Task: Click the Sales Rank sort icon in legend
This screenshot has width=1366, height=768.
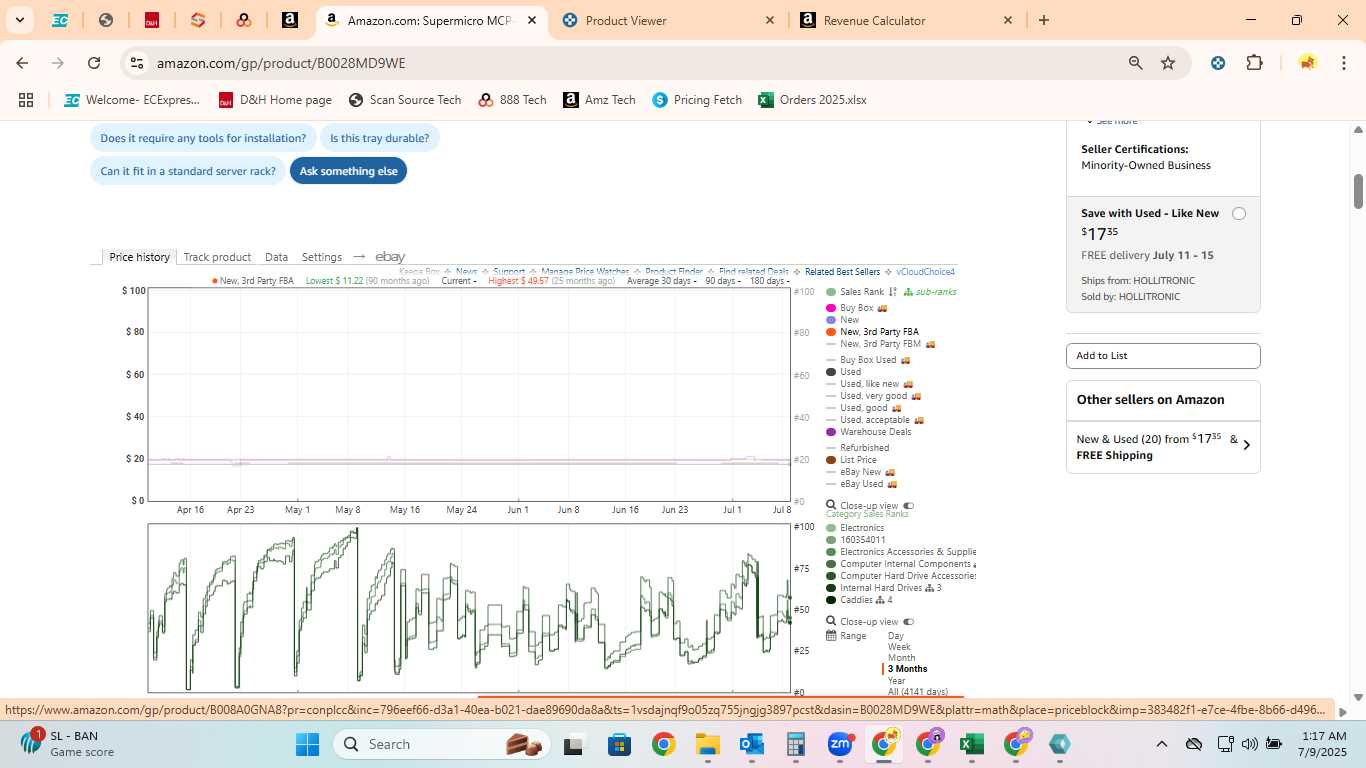Action: coord(893,292)
